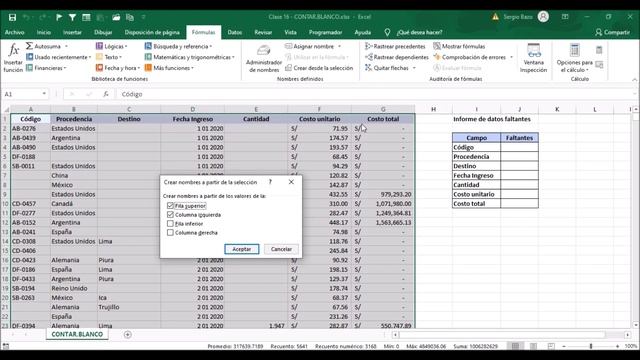The image size is (640, 360).
Task: Open Búsqueda y referencia functions
Action: [178, 46]
